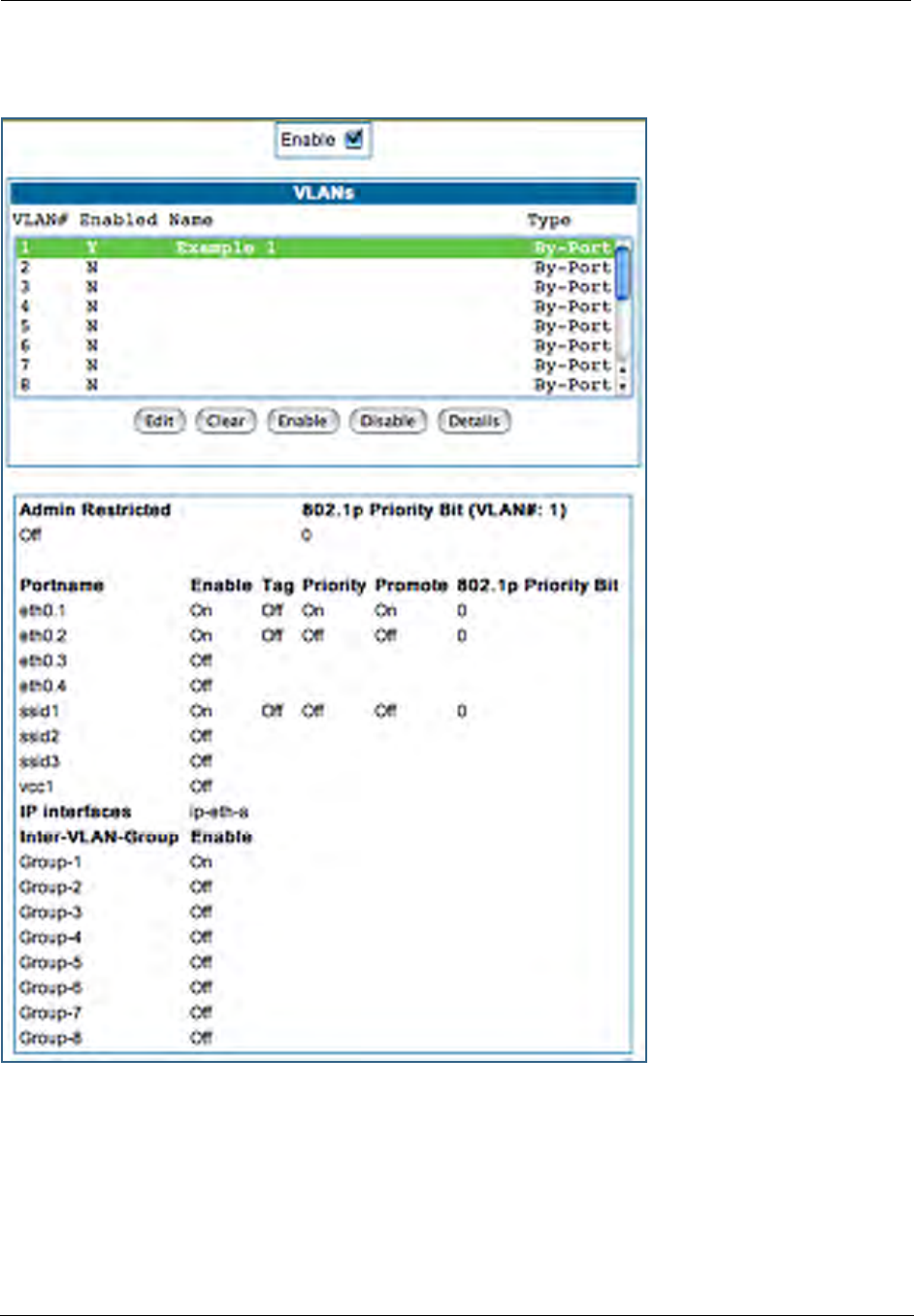Select VLAN 8 row in list

click(315, 384)
